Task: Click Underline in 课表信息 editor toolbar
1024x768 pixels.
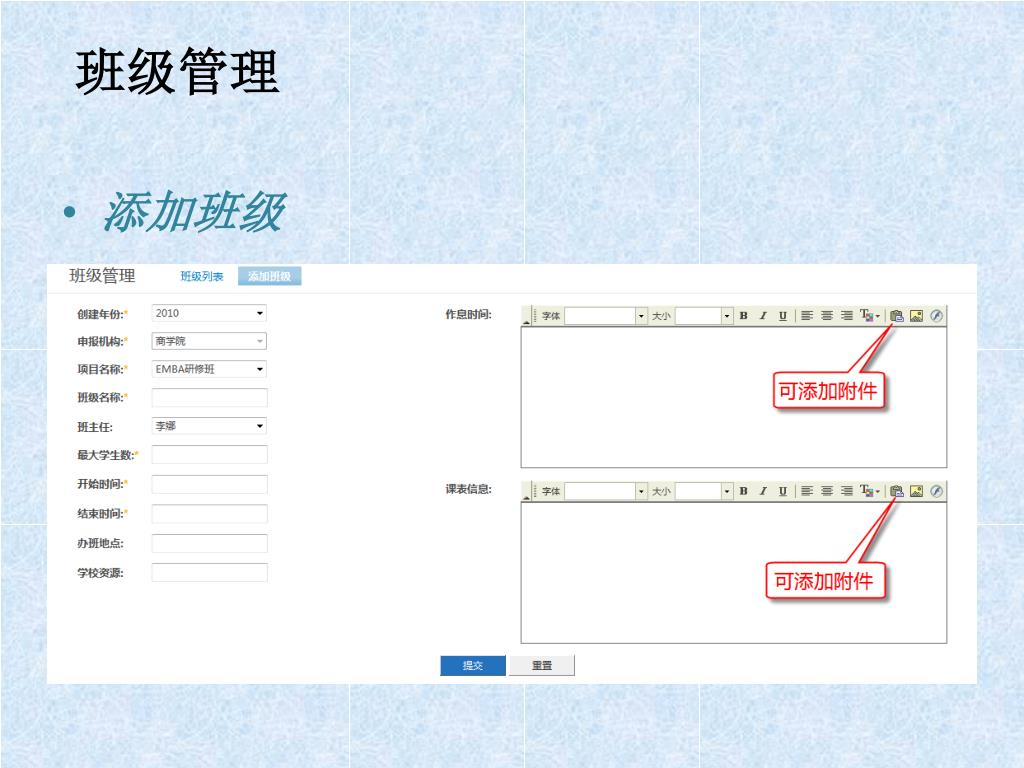Action: coord(782,491)
